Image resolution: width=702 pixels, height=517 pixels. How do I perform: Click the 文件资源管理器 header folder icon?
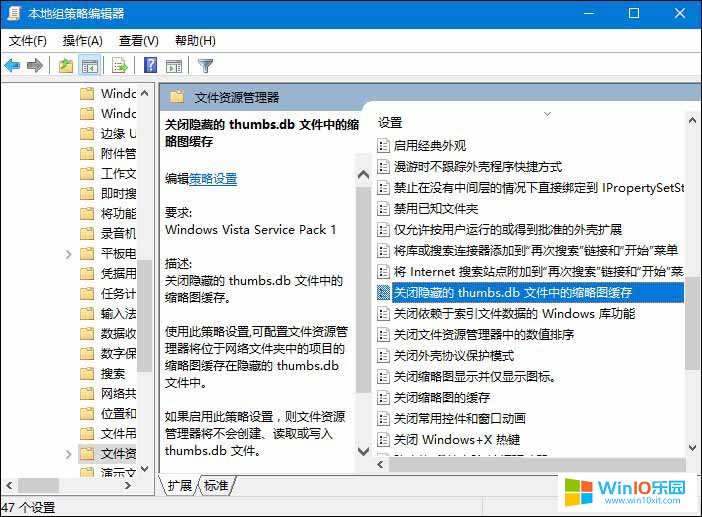coord(177,97)
